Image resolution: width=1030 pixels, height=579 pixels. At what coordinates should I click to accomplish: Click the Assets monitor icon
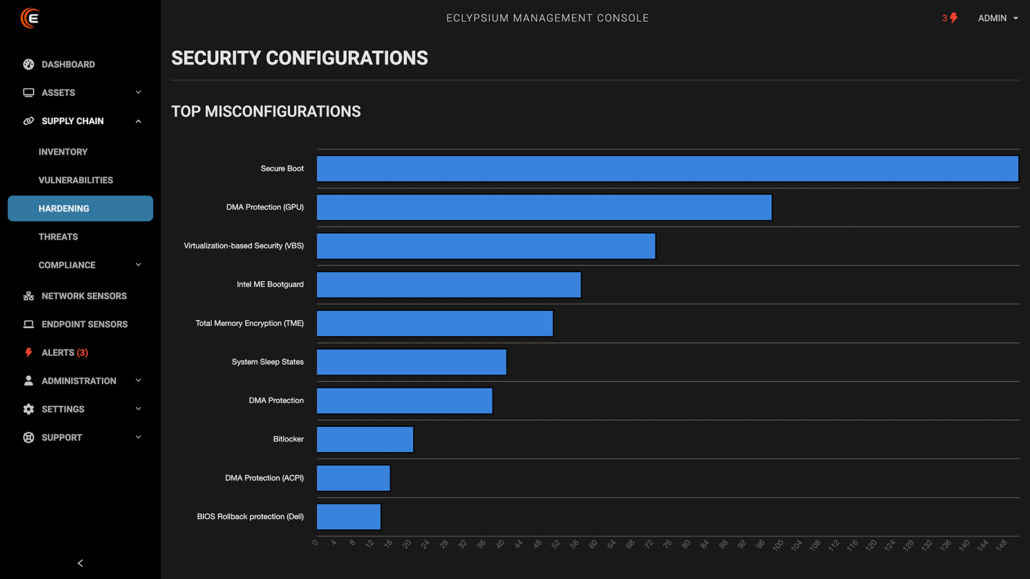28,93
